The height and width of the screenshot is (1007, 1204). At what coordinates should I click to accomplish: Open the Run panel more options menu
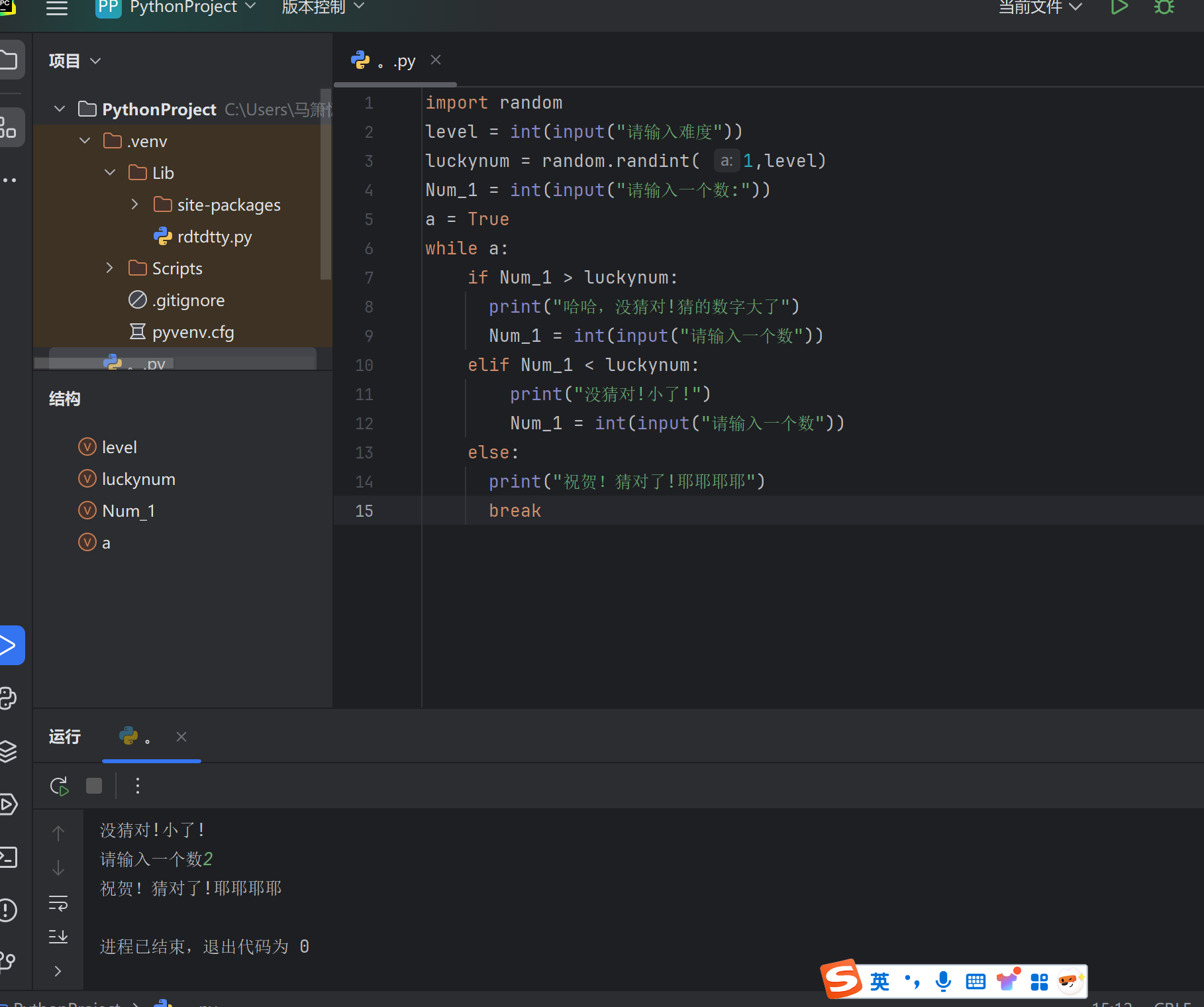(x=138, y=786)
